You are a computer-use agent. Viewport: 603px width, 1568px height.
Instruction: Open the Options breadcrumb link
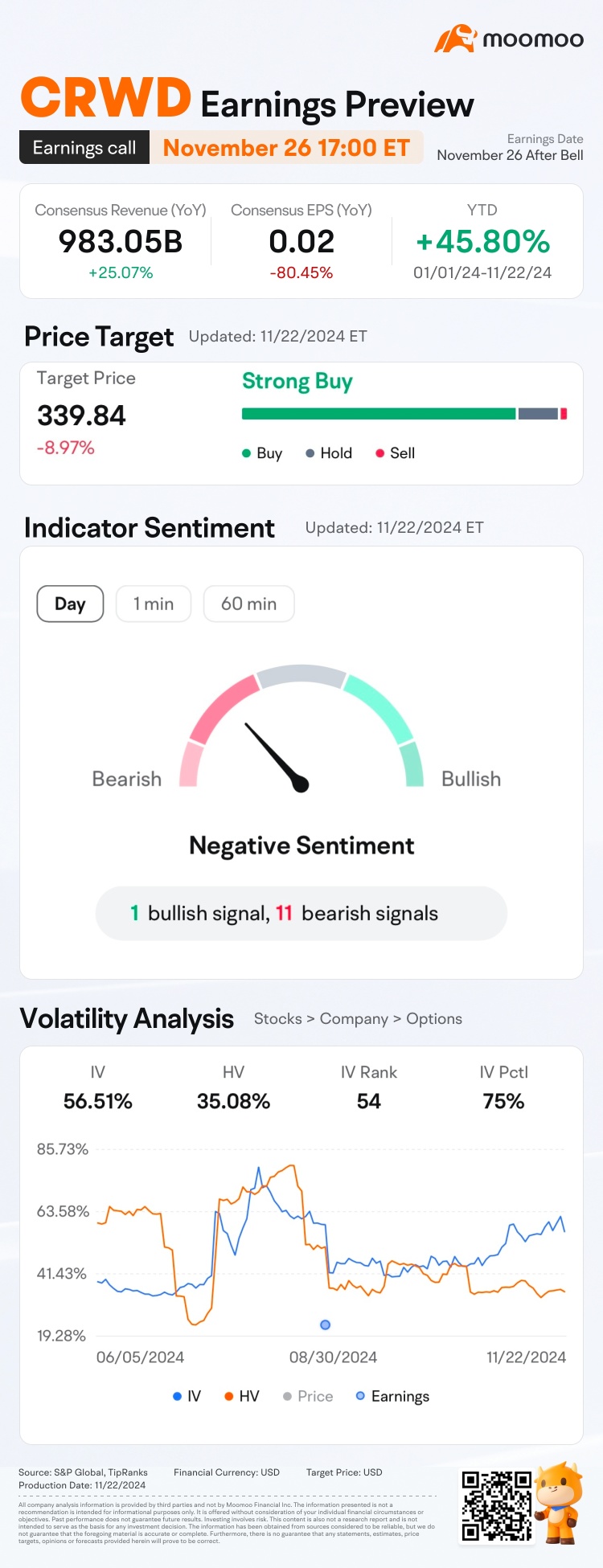pyautogui.click(x=434, y=1018)
